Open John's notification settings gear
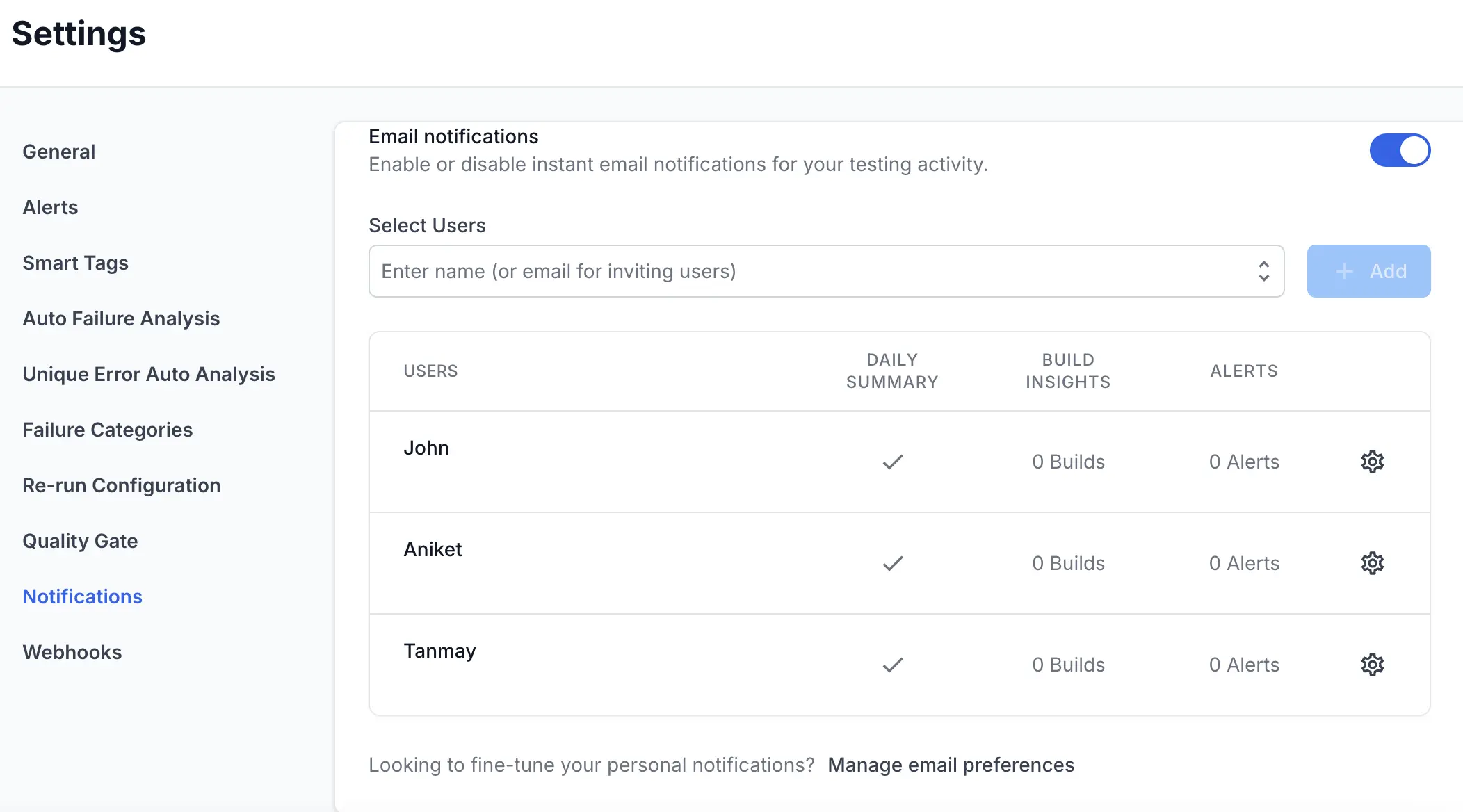The width and height of the screenshot is (1463, 812). pos(1372,462)
